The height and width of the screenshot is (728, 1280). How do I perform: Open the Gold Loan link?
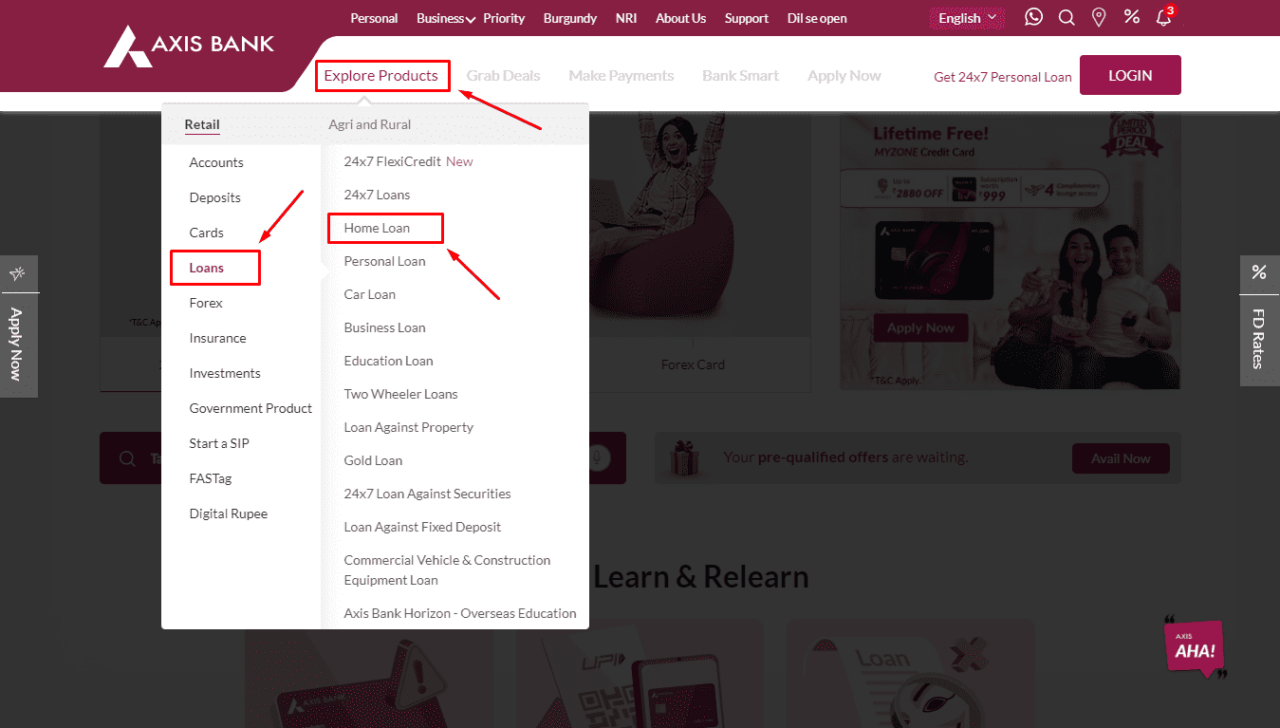coord(373,460)
